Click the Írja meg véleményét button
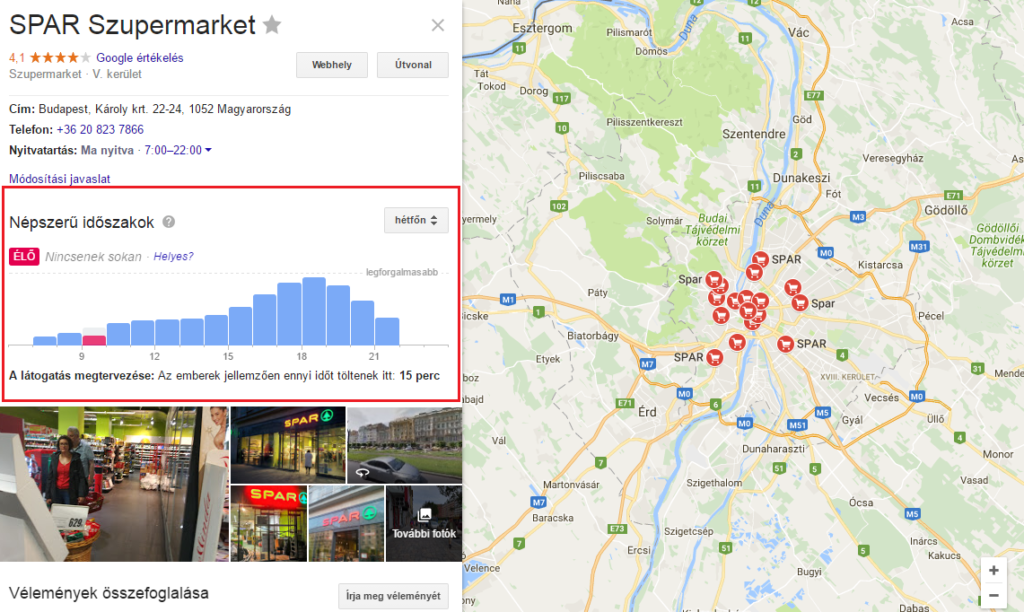 point(393,596)
